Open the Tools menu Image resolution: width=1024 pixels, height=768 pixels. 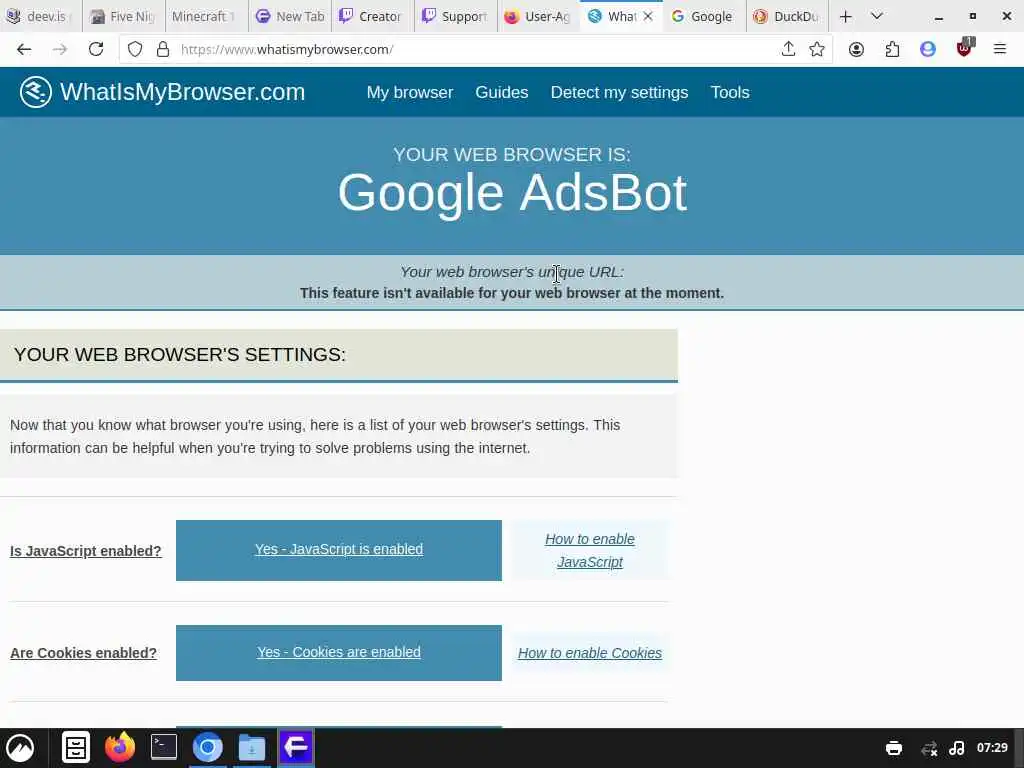(729, 93)
